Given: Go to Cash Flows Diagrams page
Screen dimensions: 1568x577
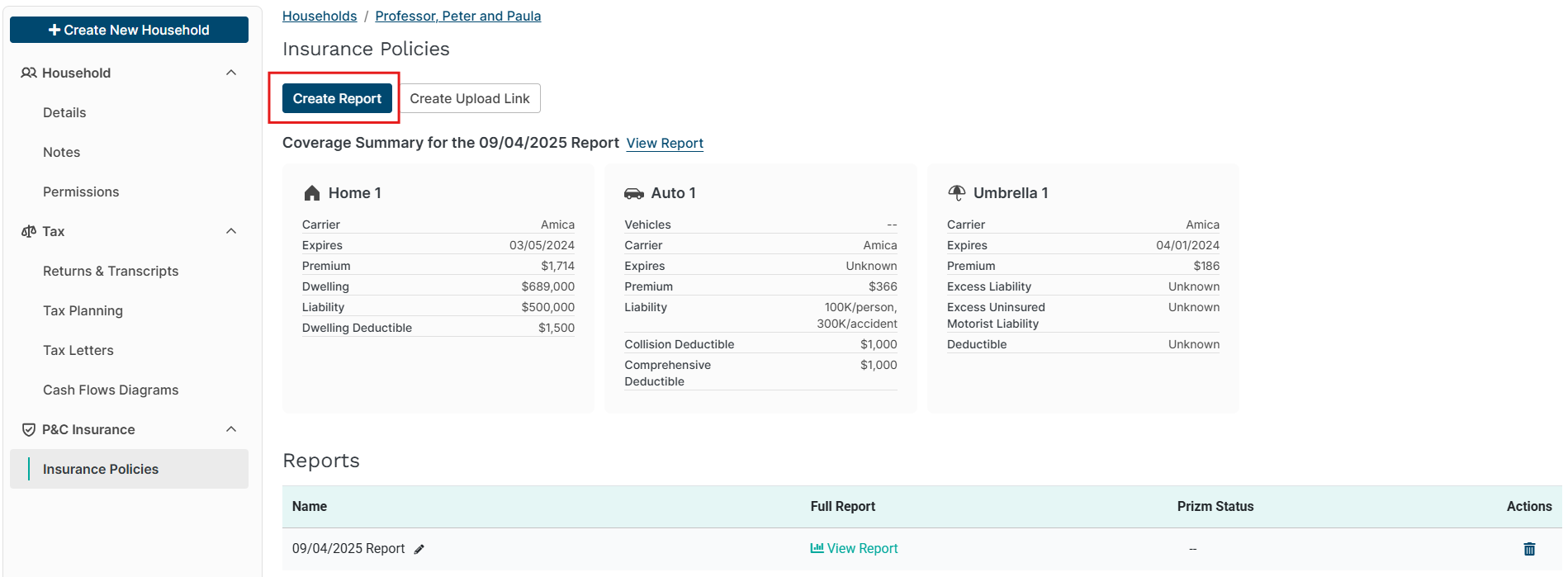Looking at the screenshot, I should 111,390.
